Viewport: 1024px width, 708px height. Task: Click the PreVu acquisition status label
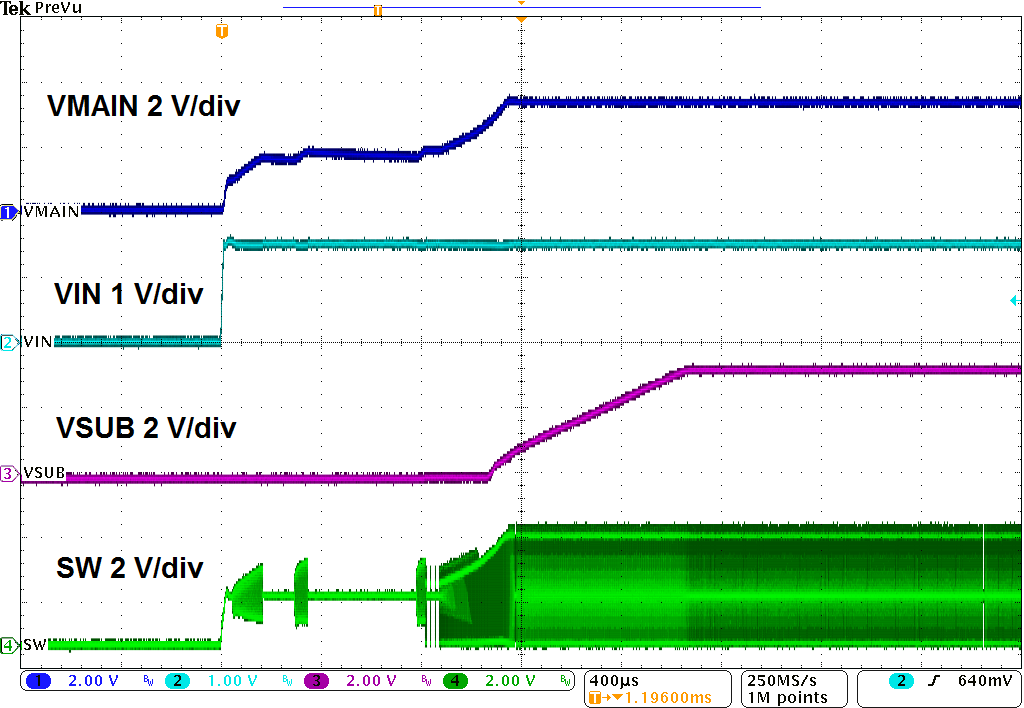point(59,8)
